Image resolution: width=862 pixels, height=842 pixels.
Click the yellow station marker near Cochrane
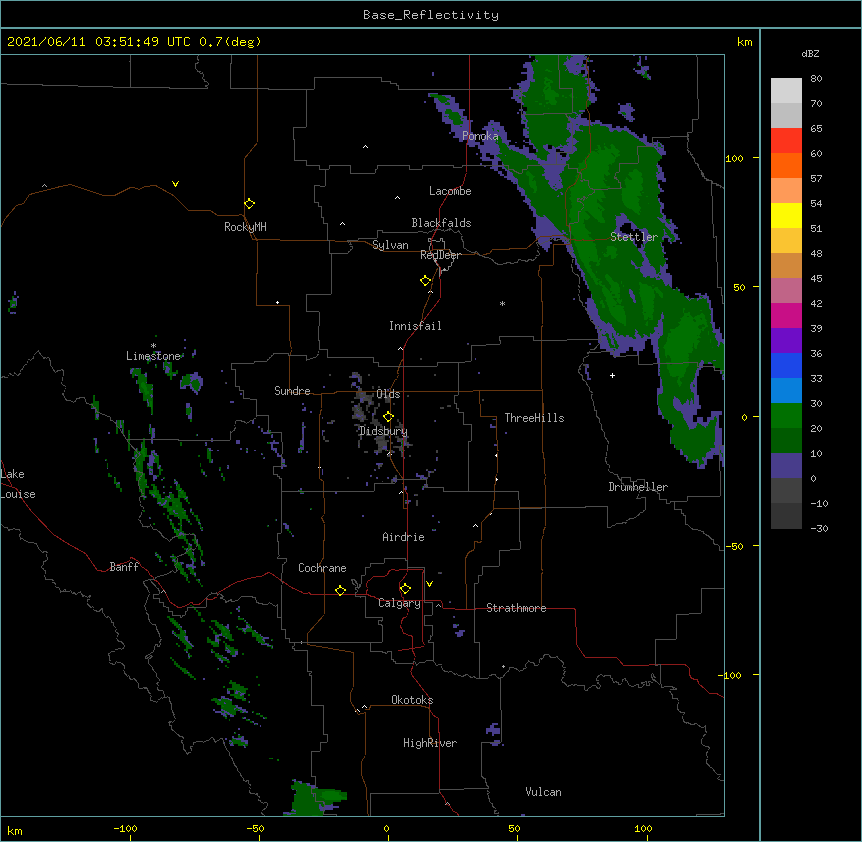tap(340, 590)
